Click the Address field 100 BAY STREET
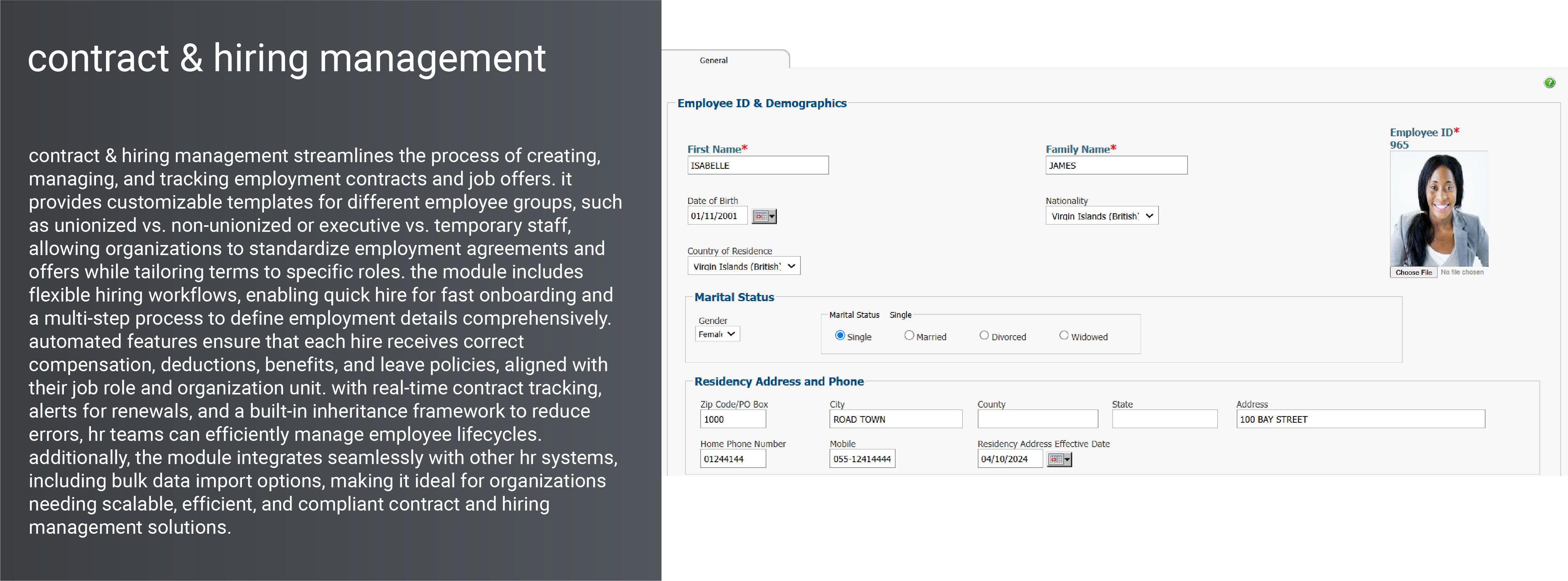 pos(1361,419)
